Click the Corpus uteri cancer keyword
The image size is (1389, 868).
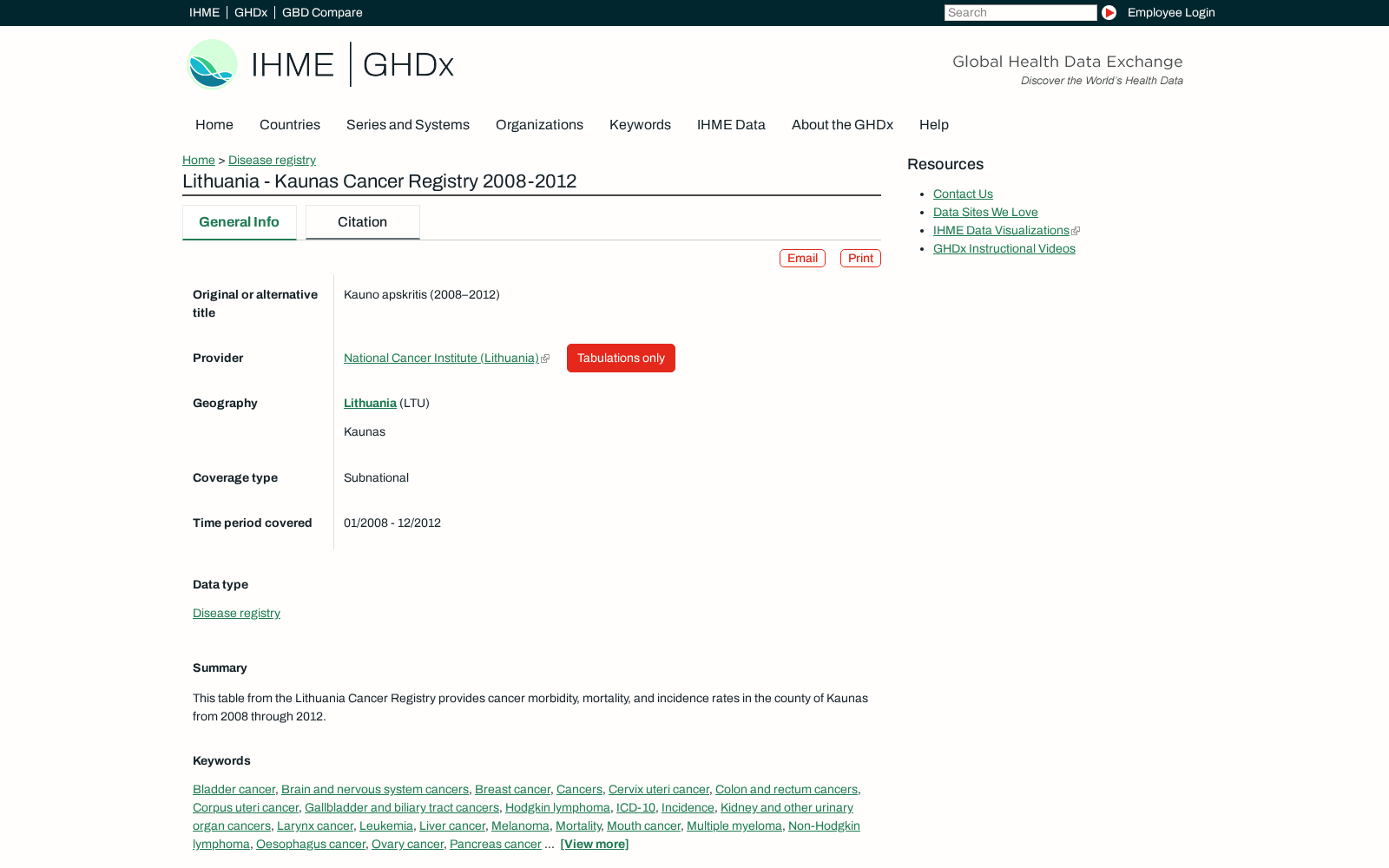pos(246,807)
